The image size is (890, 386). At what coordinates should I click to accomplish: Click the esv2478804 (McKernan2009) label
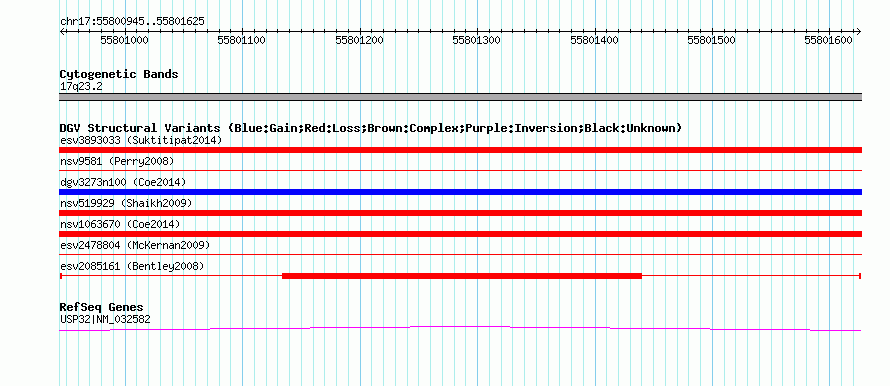(x=135, y=245)
